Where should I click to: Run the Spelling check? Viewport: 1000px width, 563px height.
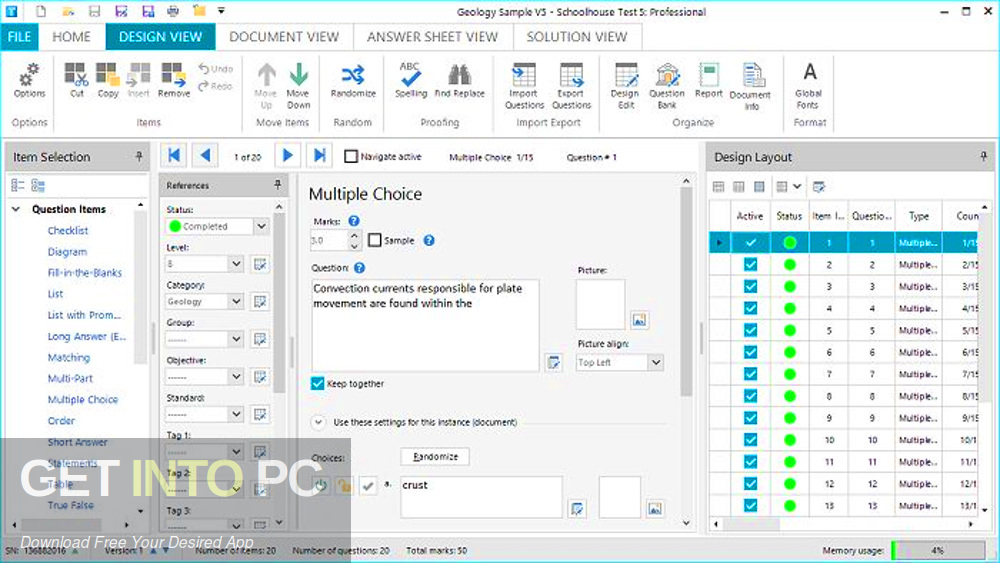pyautogui.click(x=411, y=81)
